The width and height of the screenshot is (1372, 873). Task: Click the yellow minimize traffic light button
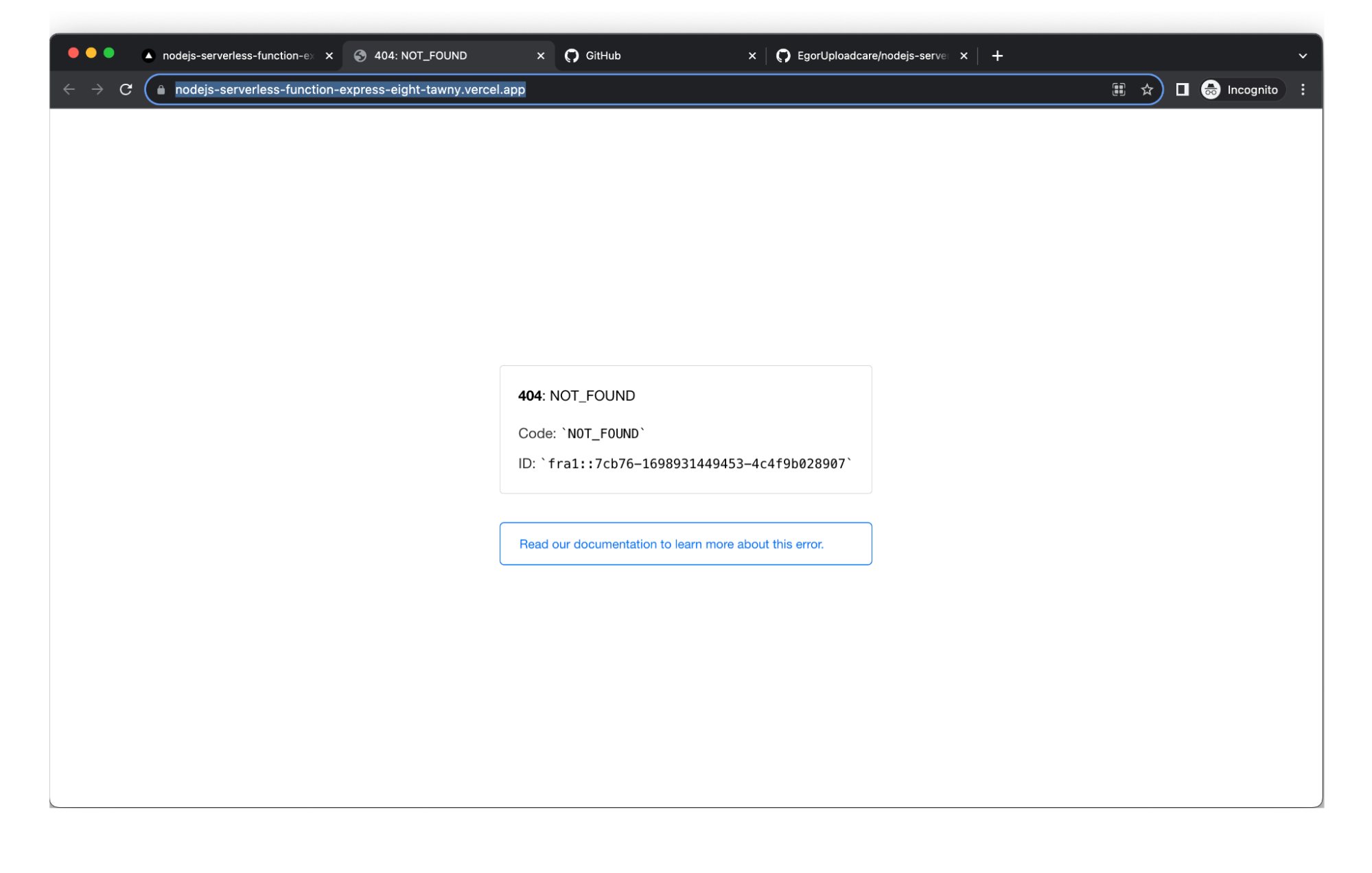(91, 51)
